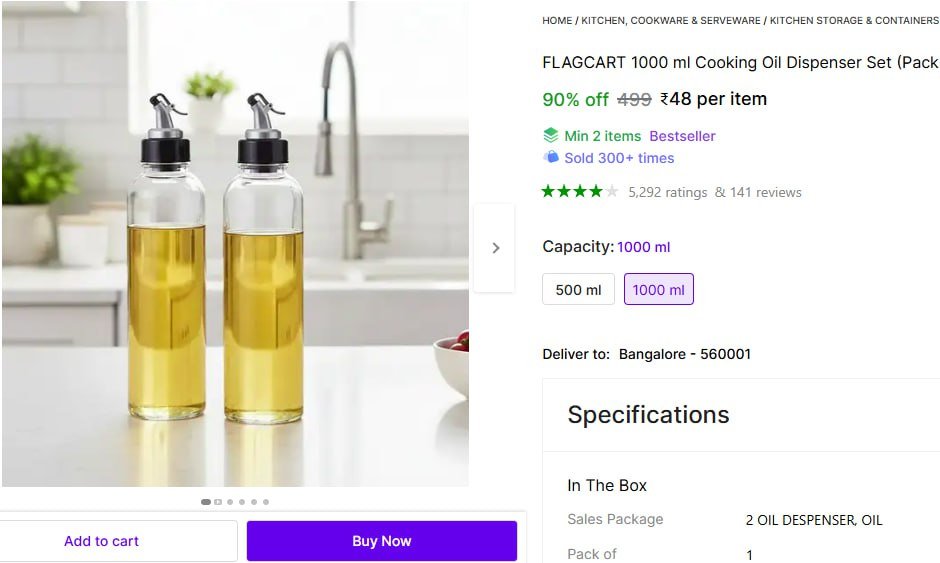Open the 5,292 ratings link

pos(667,192)
